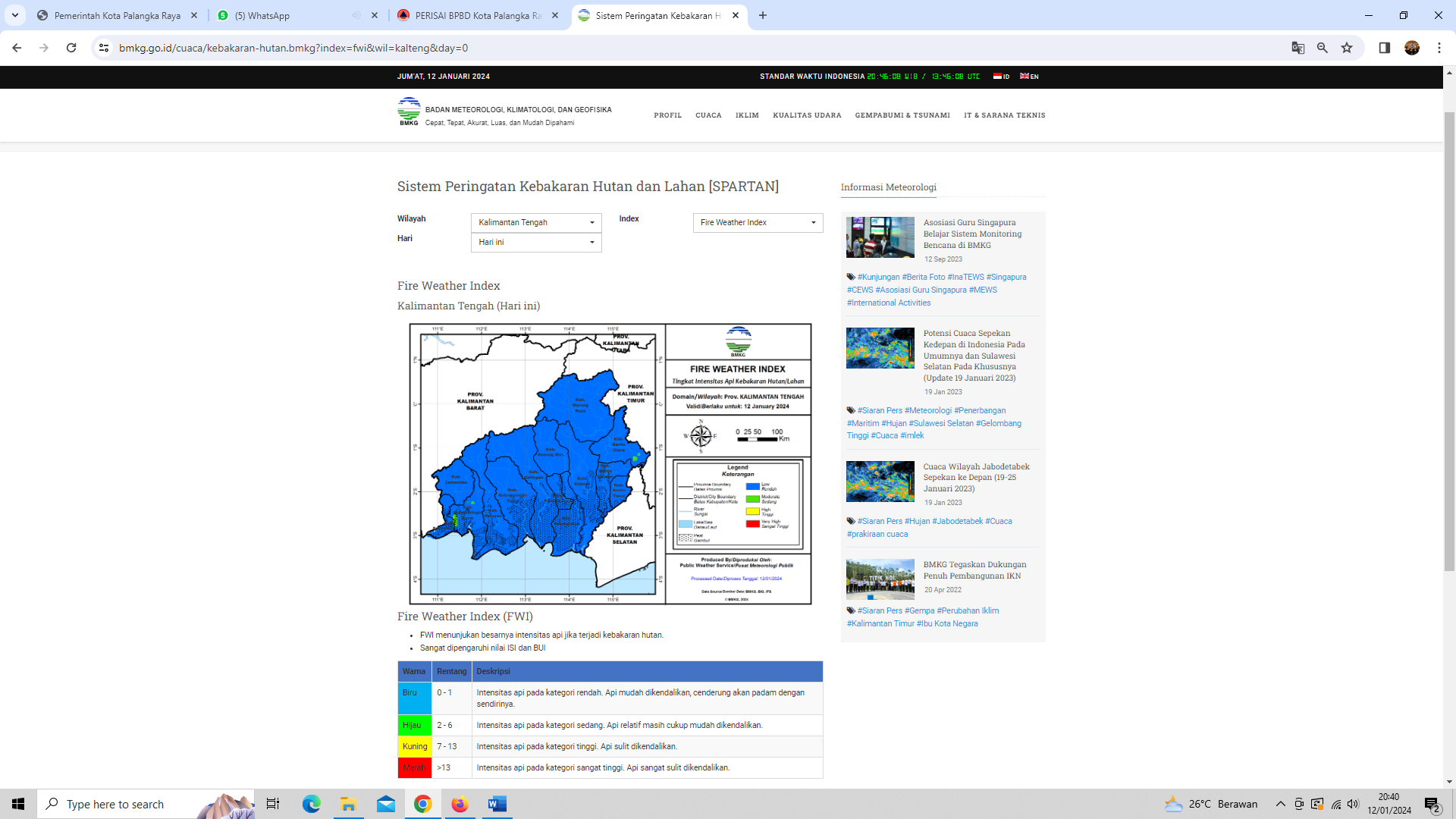Click the Informasi Meteorologi heading
The width and height of the screenshot is (1456, 819).
coord(888,187)
